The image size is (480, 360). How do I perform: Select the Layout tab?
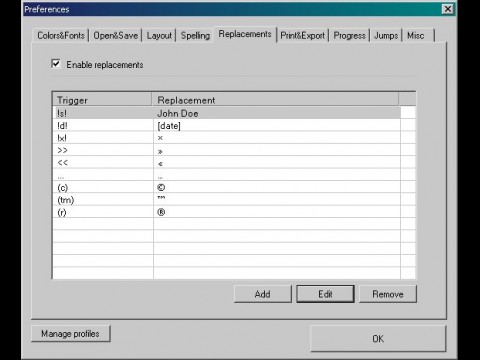(x=159, y=35)
